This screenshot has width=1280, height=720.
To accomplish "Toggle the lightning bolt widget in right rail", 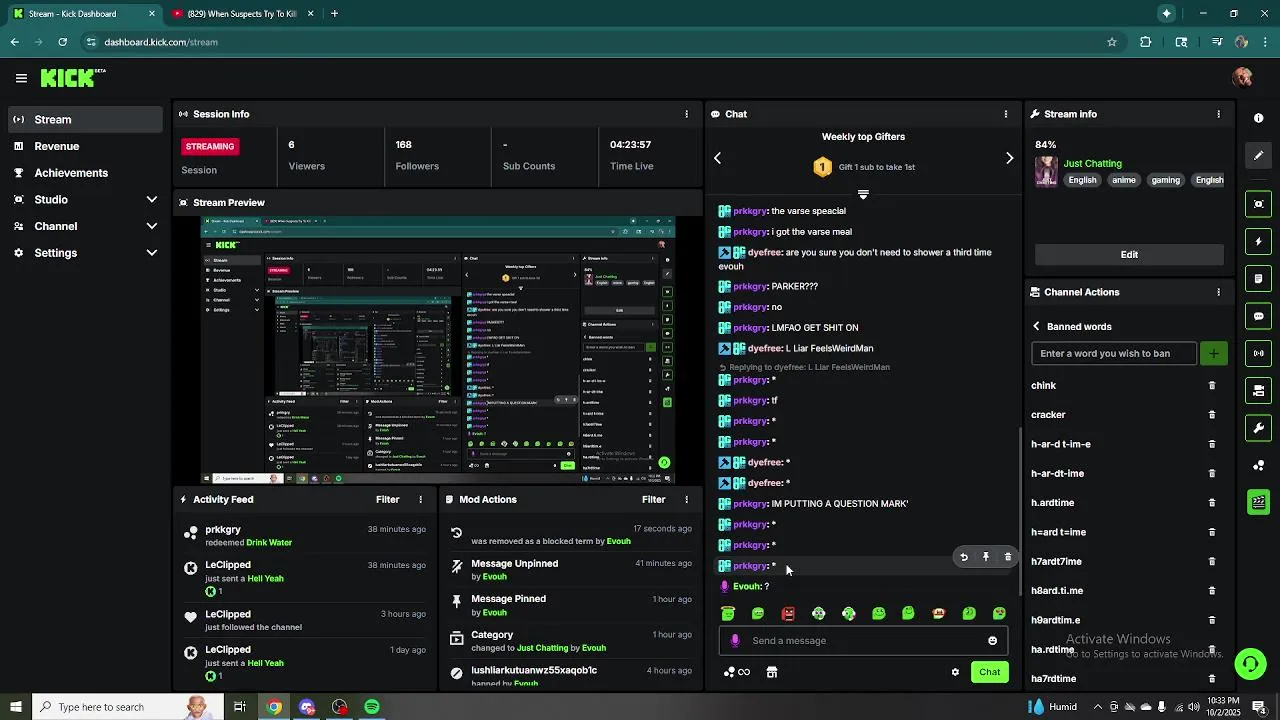I will 1258,242.
